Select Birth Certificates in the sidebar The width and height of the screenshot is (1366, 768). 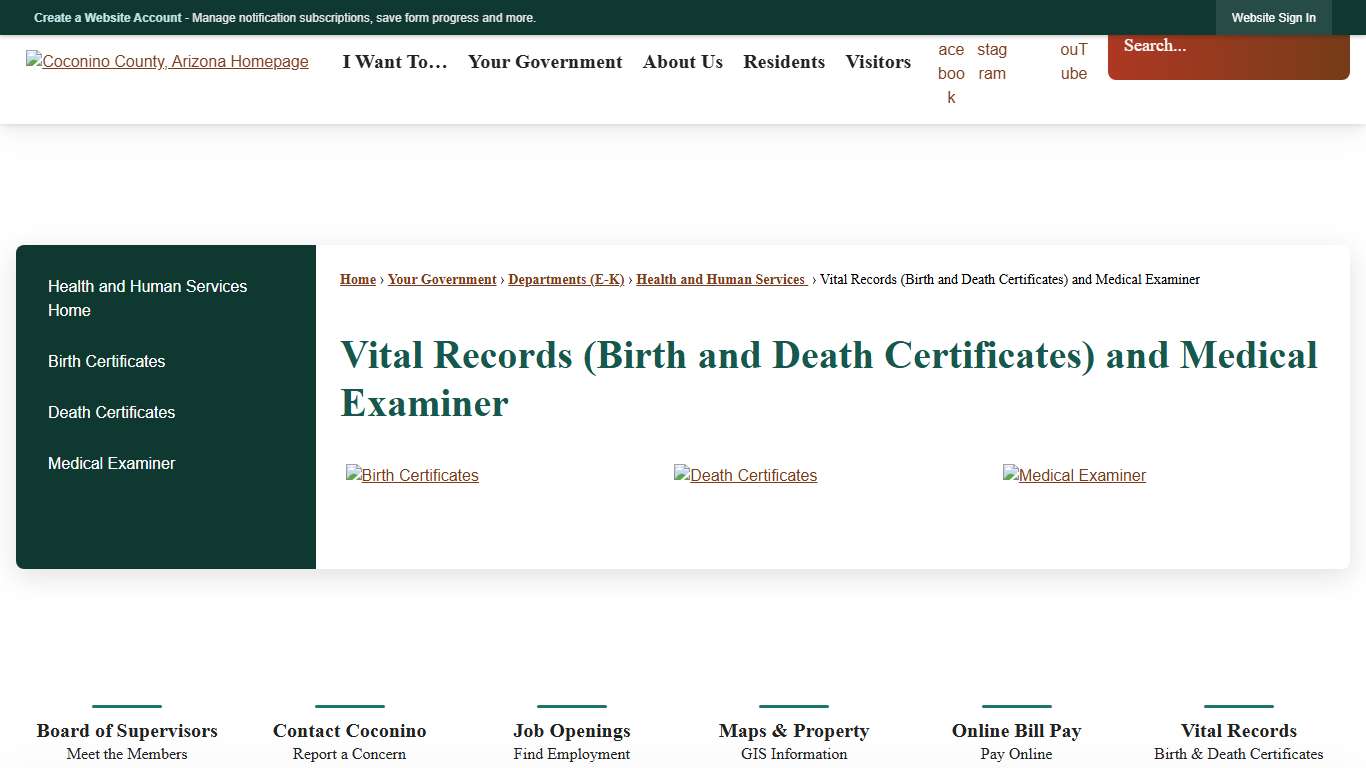106,361
